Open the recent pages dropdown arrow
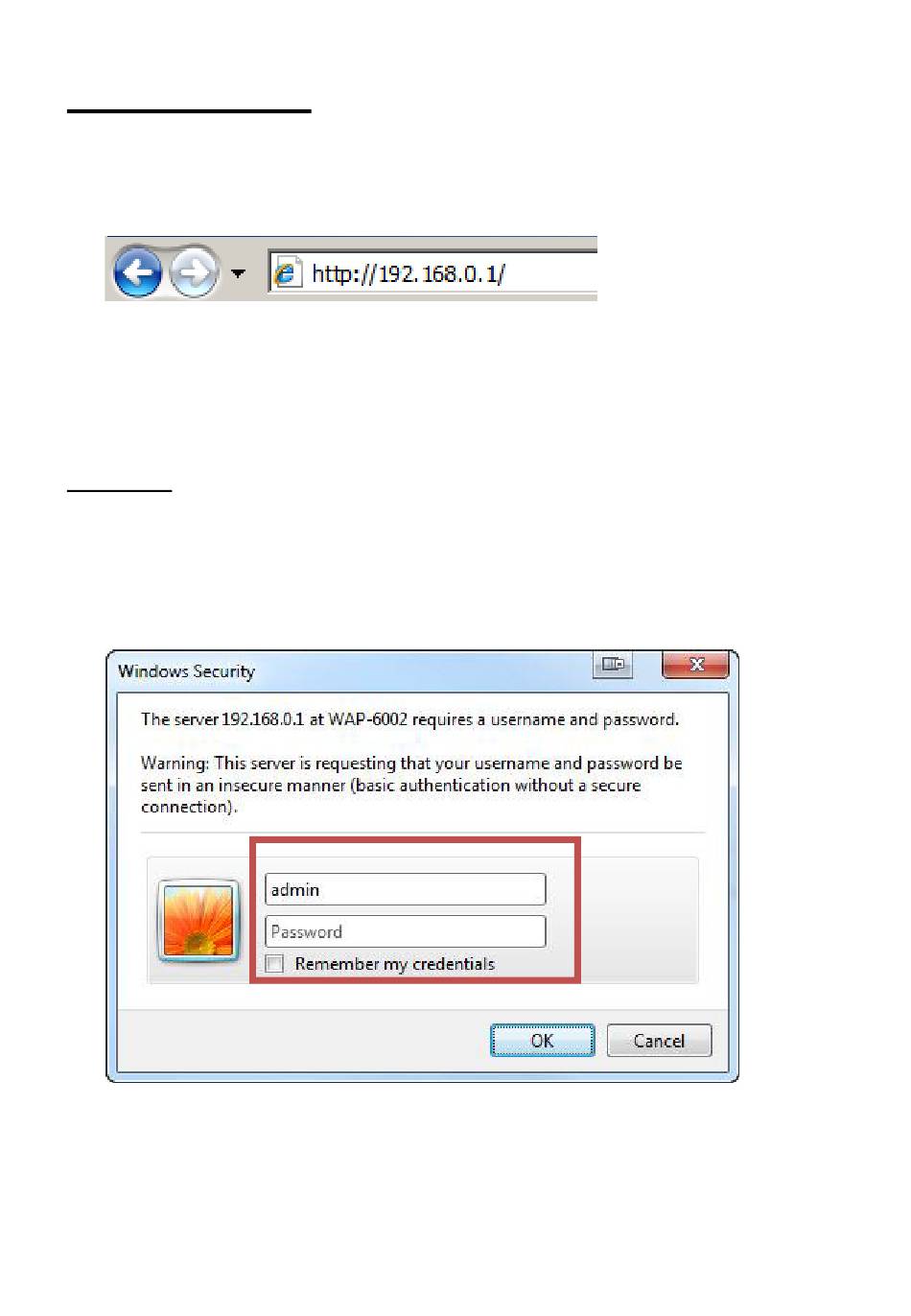911x1316 pixels. (x=238, y=273)
